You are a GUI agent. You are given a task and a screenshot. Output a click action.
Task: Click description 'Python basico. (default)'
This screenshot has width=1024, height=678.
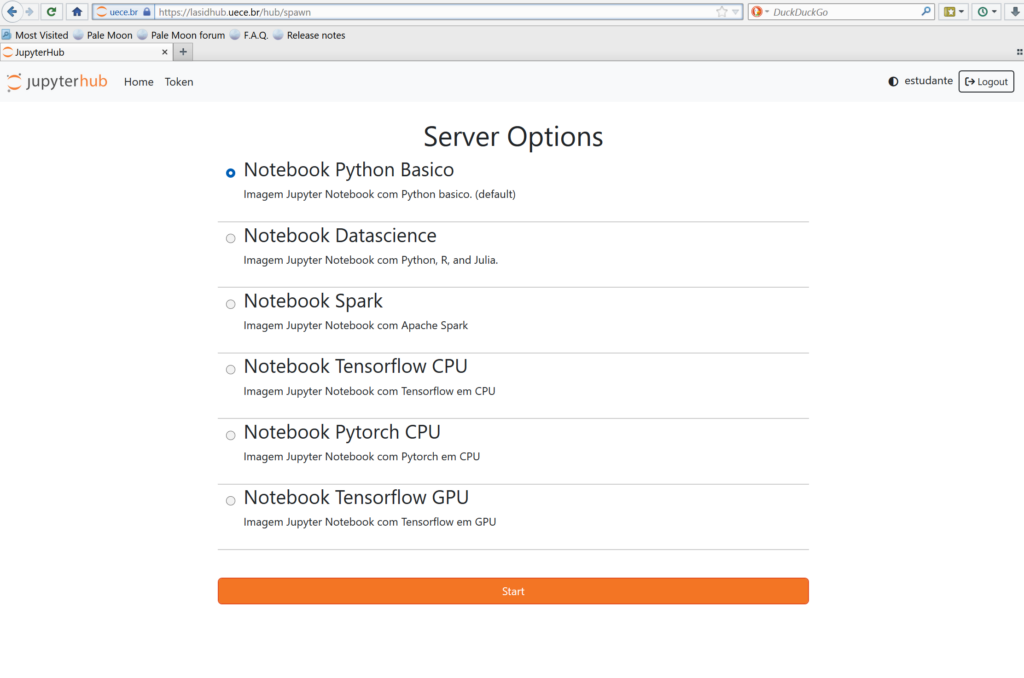click(379, 194)
